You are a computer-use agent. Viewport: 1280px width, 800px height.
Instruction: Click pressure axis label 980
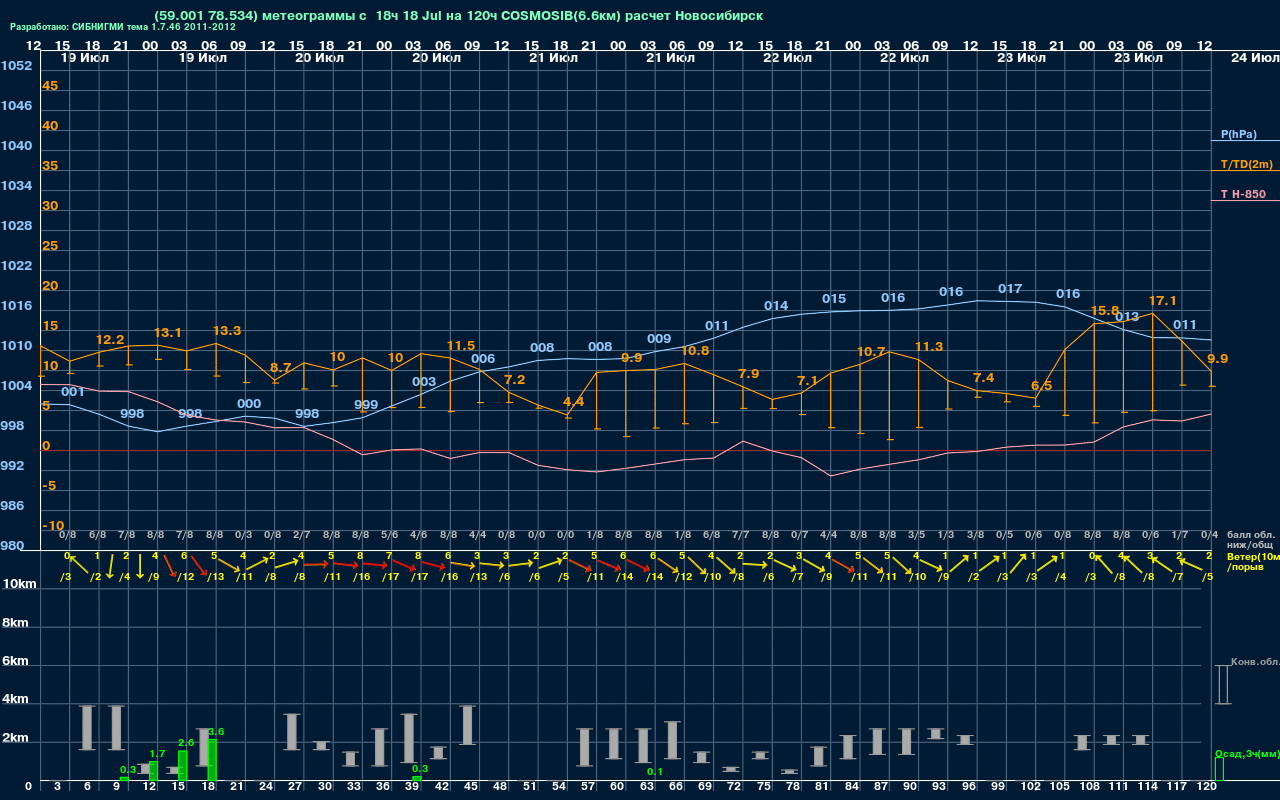click(x=12, y=546)
